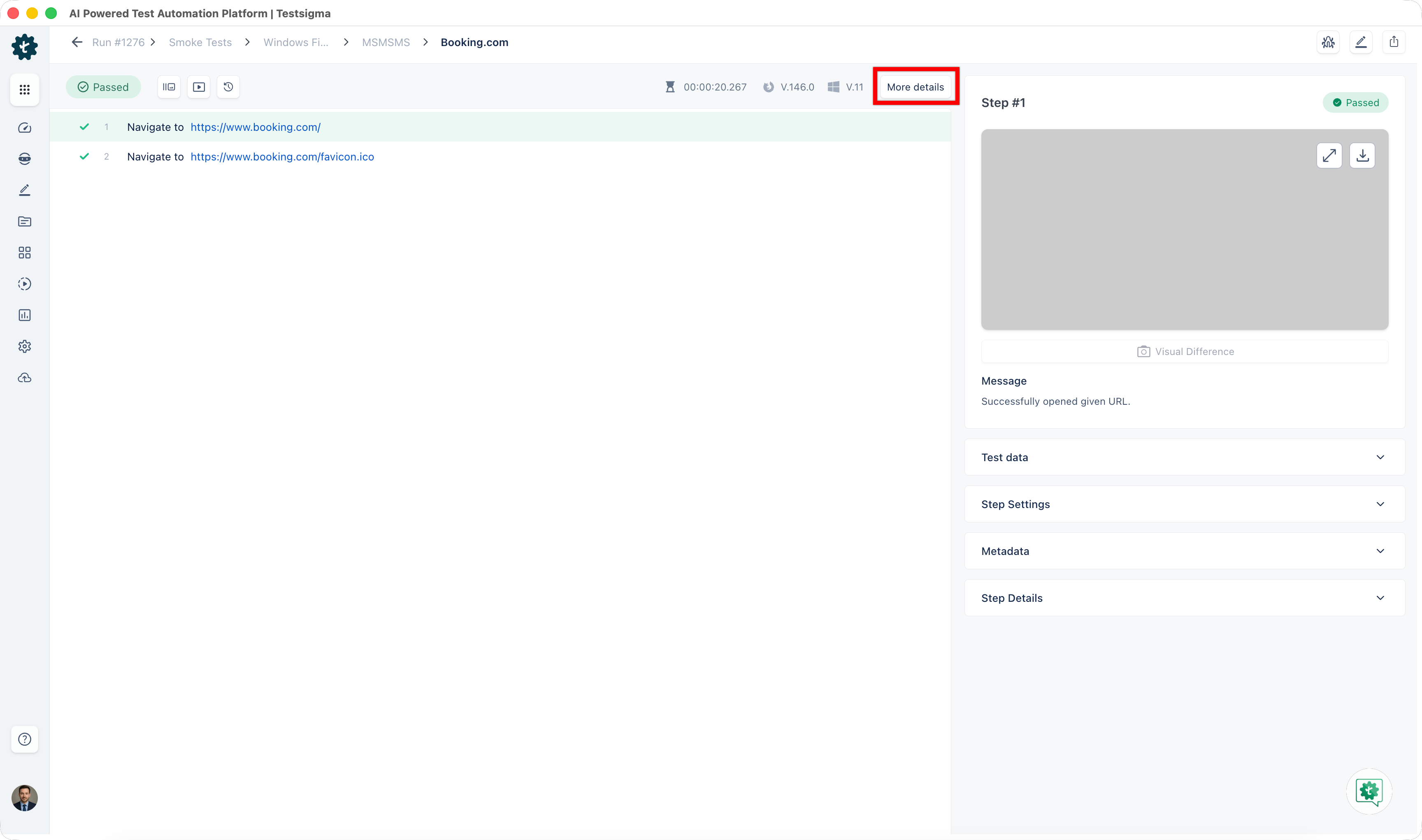1422x840 pixels.
Task: Expand the Metadata section
Action: click(x=1184, y=551)
